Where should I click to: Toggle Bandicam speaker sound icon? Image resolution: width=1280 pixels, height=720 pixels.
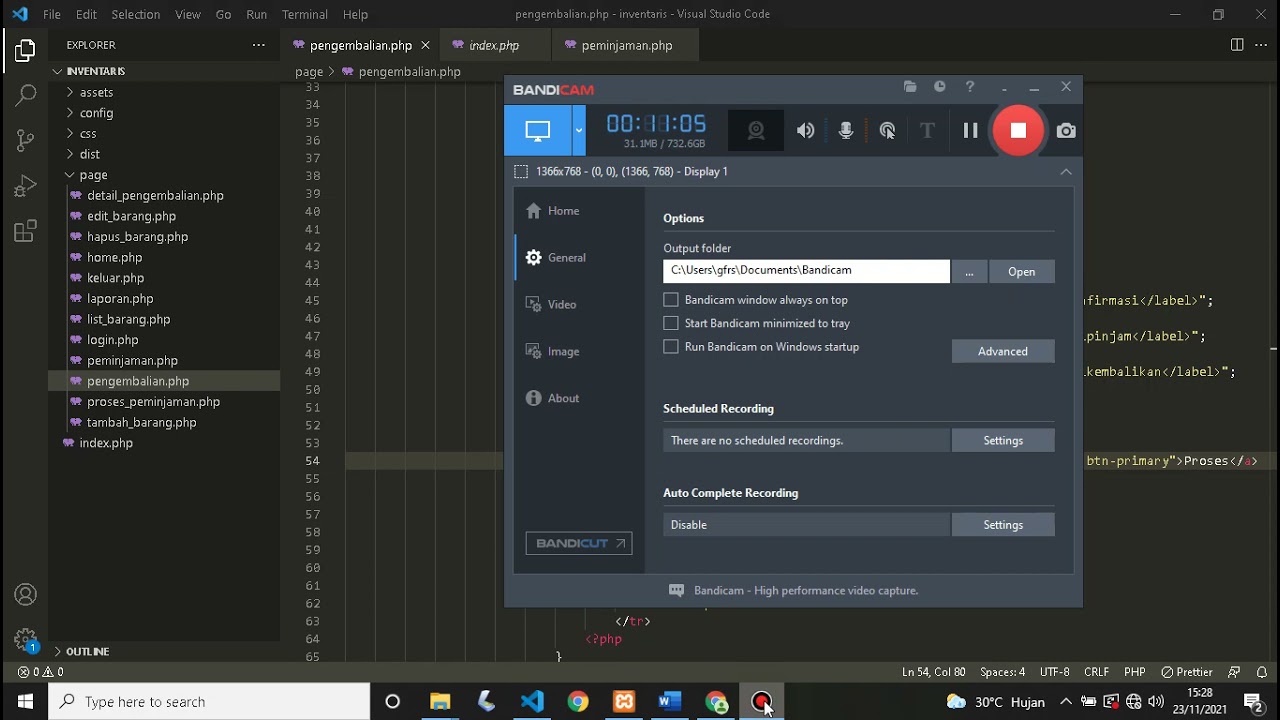point(805,131)
